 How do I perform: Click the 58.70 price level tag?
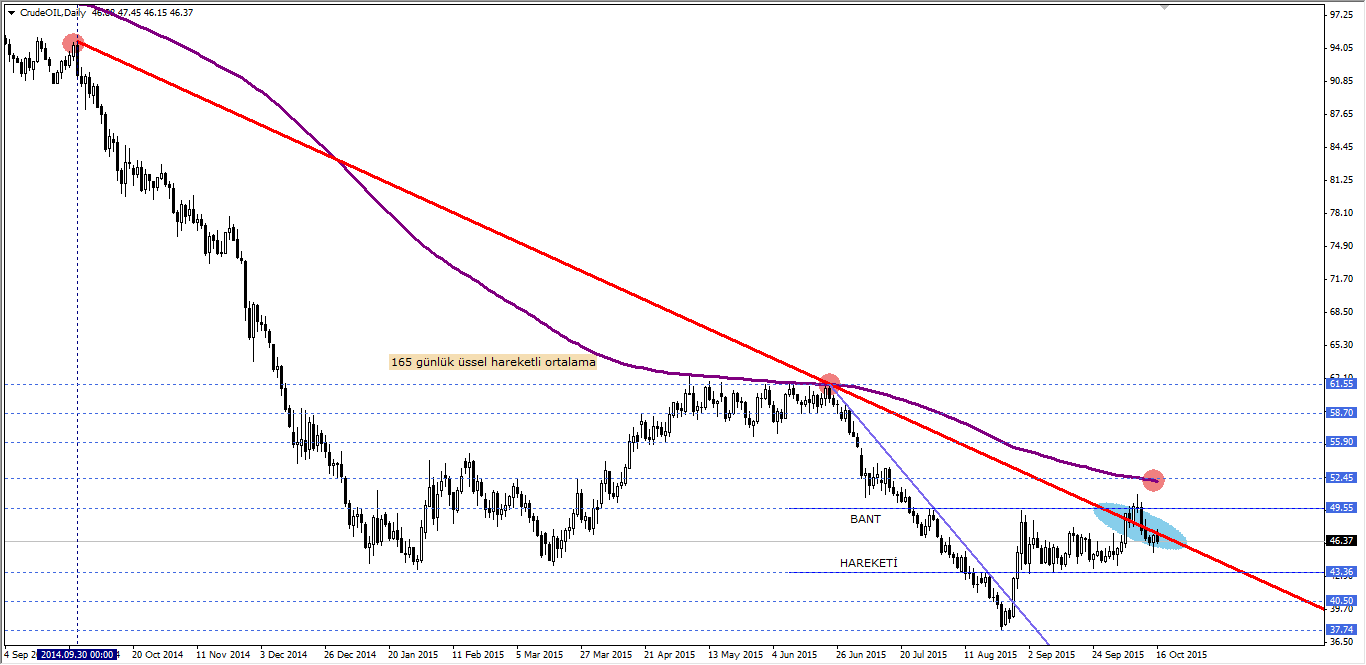click(1341, 412)
